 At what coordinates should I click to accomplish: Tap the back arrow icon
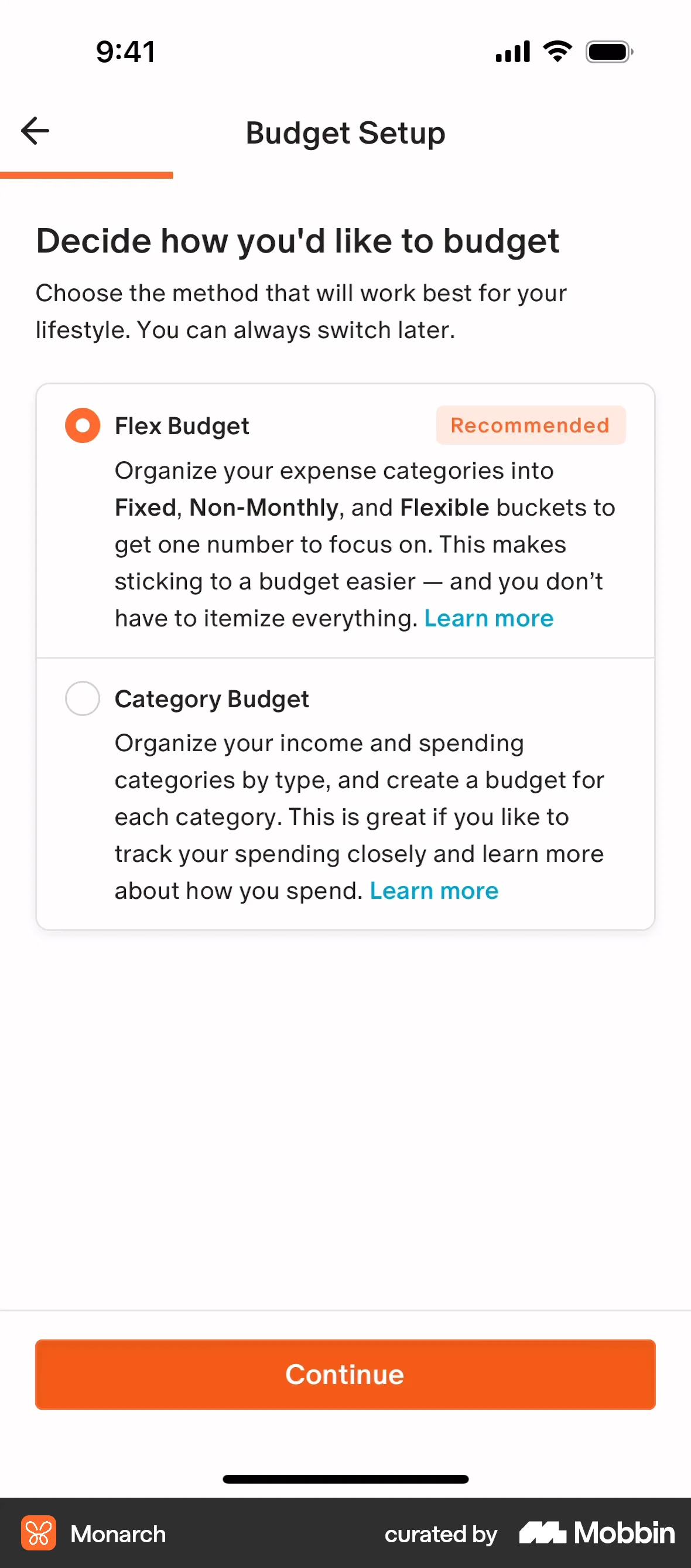pos(35,131)
